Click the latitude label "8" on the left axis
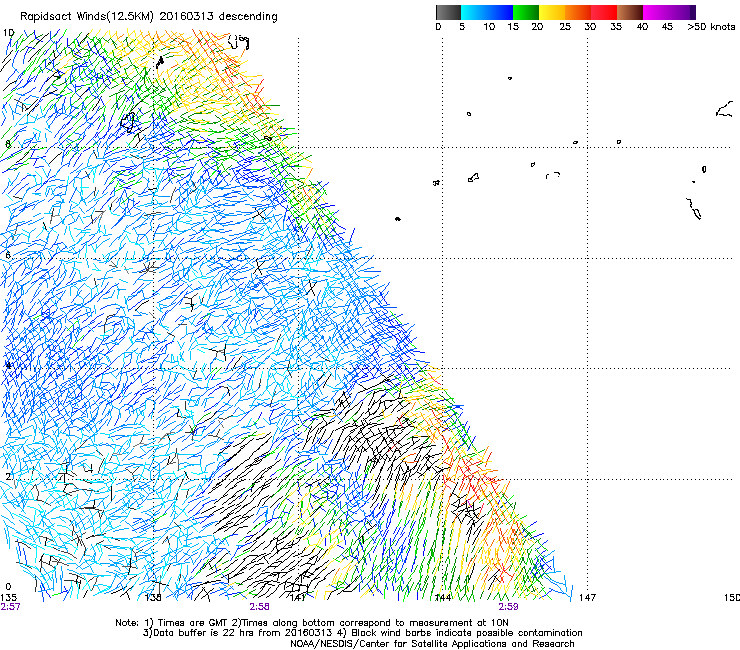Image resolution: width=740 pixels, height=650 pixels. 8,144
